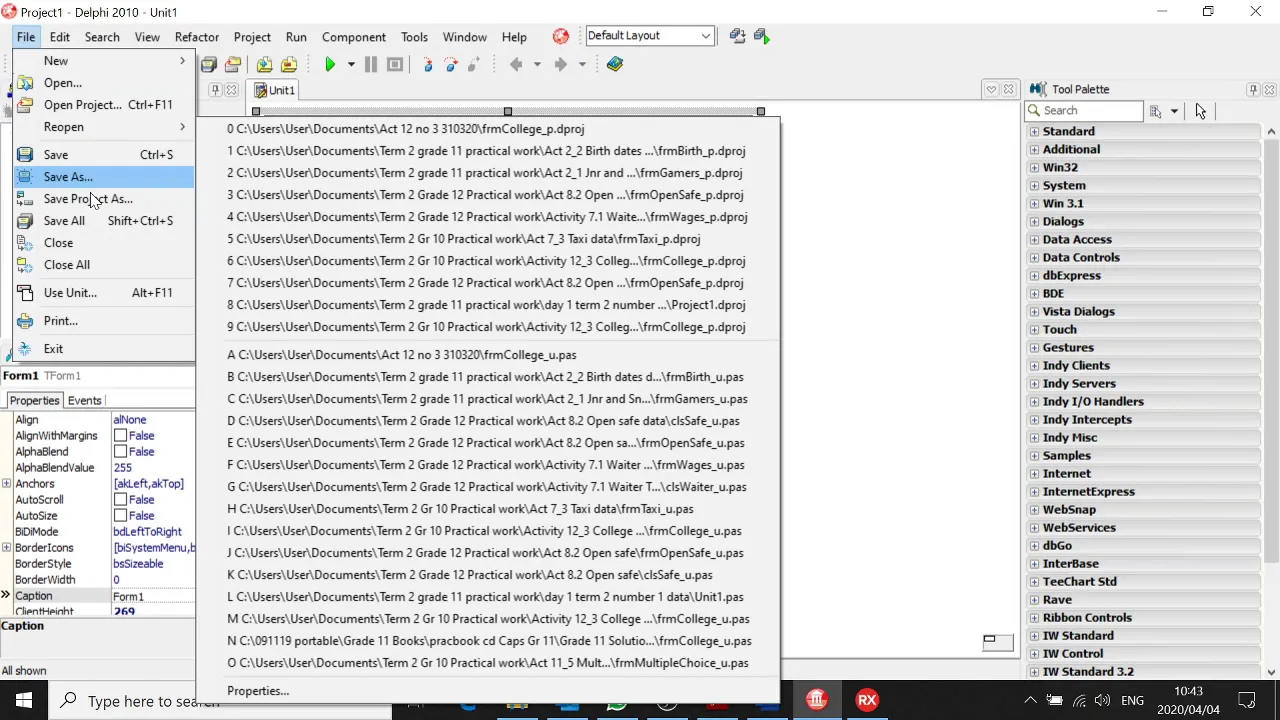Choose Open Project... from the File menu

[104, 105]
